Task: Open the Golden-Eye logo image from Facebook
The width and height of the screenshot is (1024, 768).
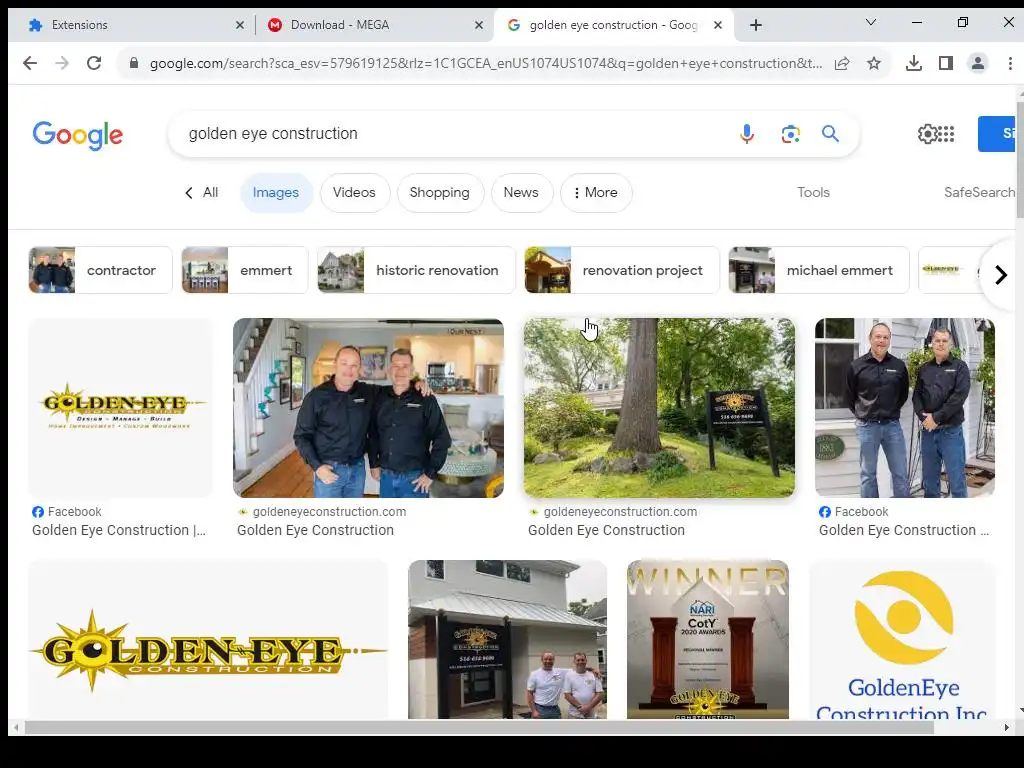Action: click(120, 408)
